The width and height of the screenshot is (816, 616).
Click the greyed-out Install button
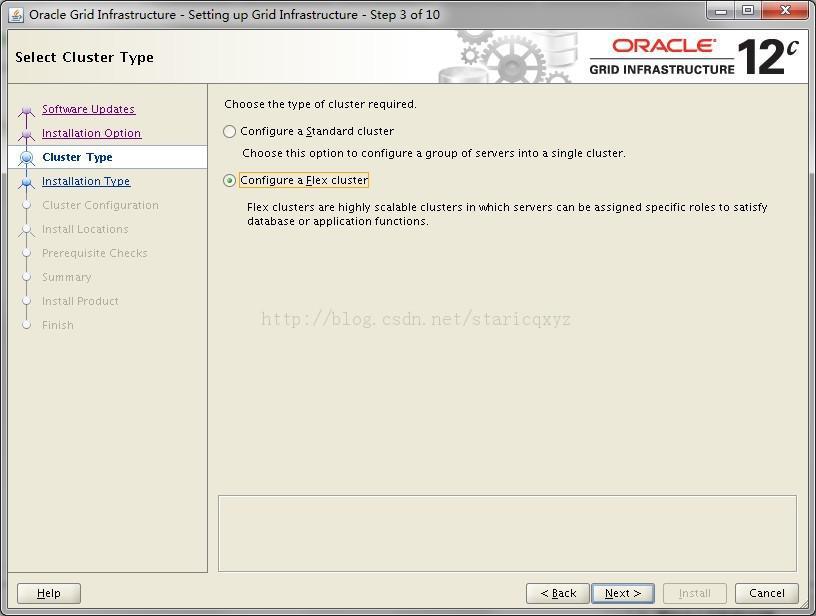pos(694,593)
